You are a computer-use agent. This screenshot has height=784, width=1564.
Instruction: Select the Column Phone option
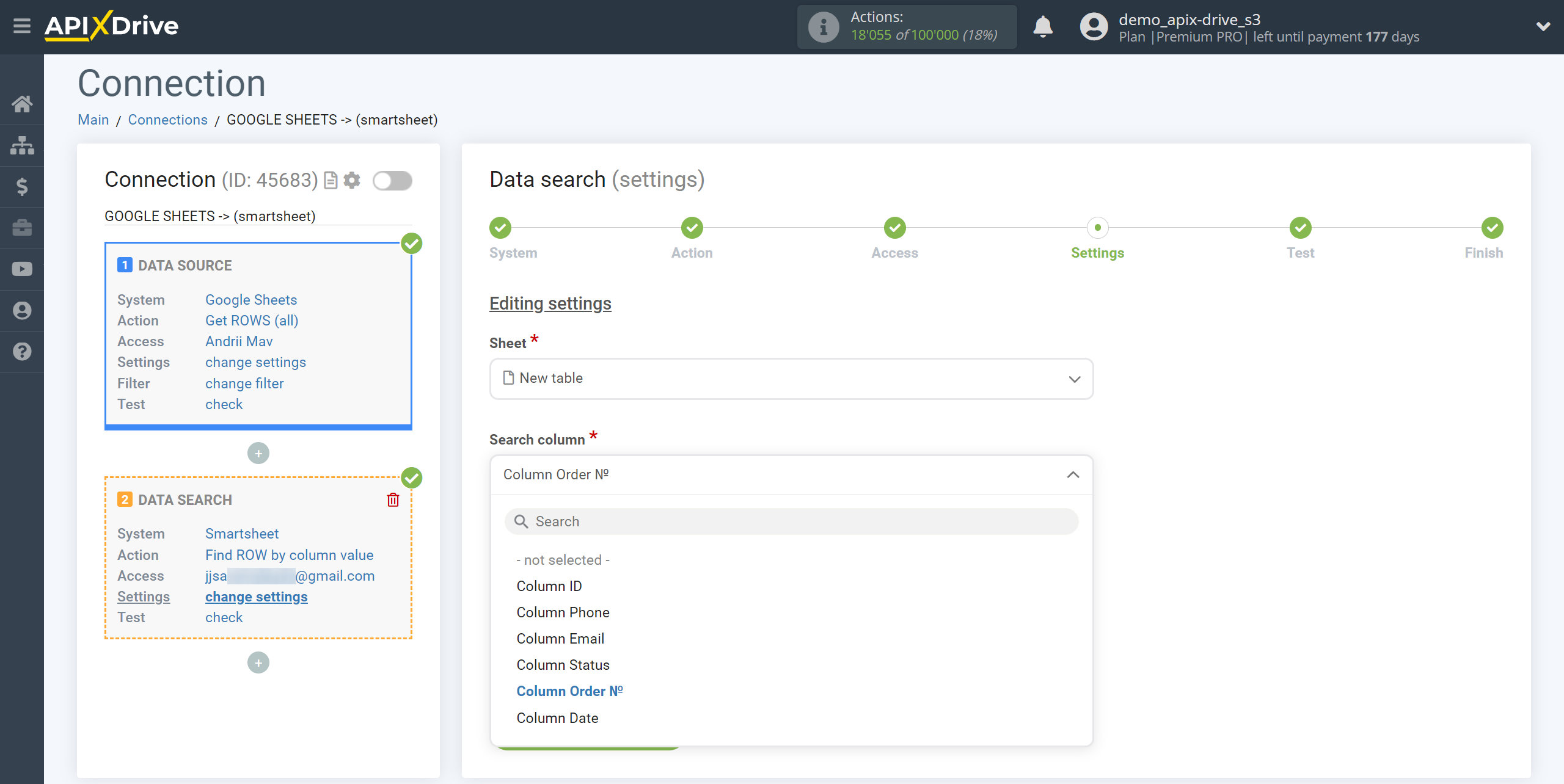pos(563,612)
